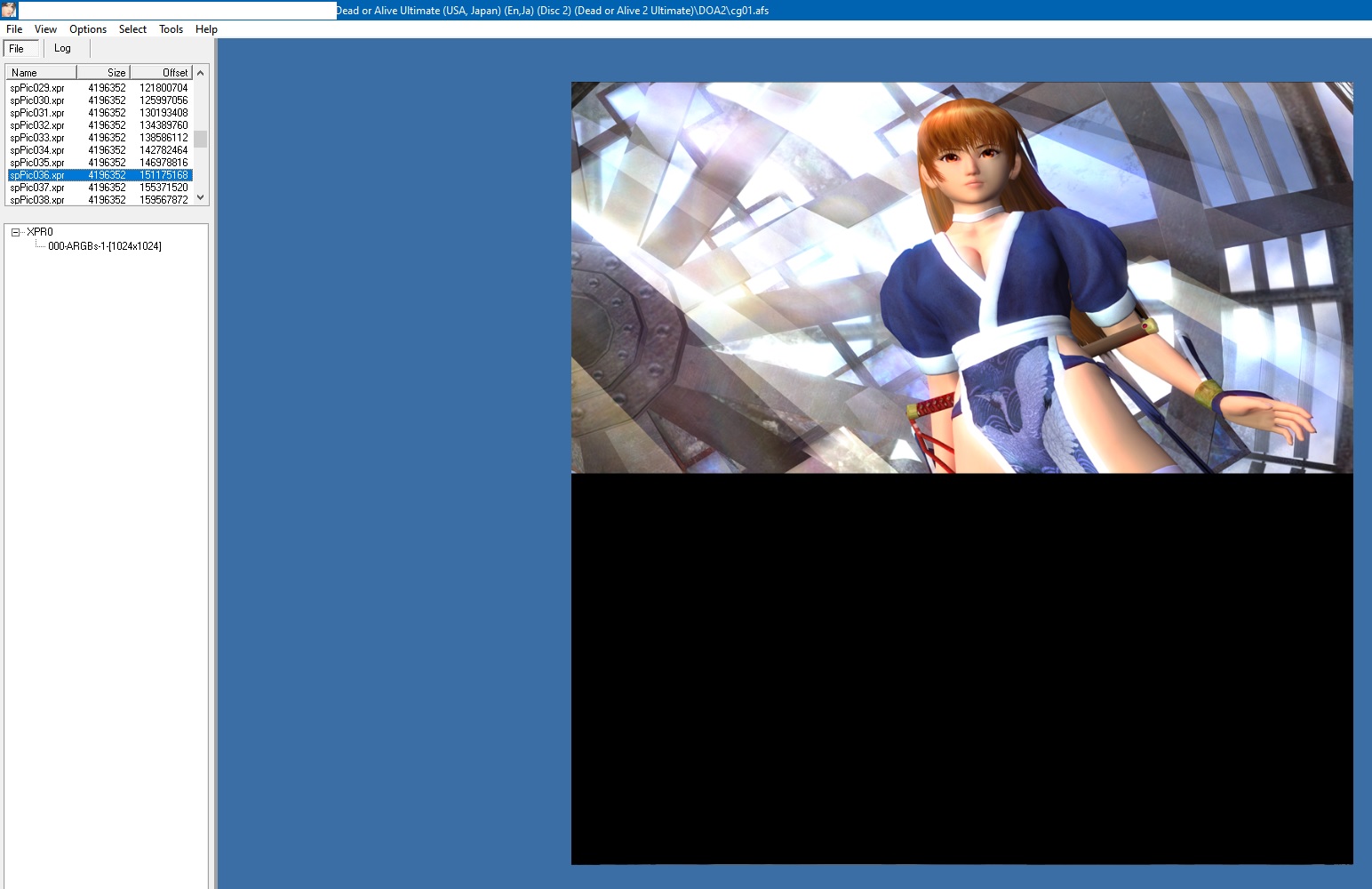Select spPic029.xpr in the file list
Screen dimensions: 1372x889
tap(100, 88)
